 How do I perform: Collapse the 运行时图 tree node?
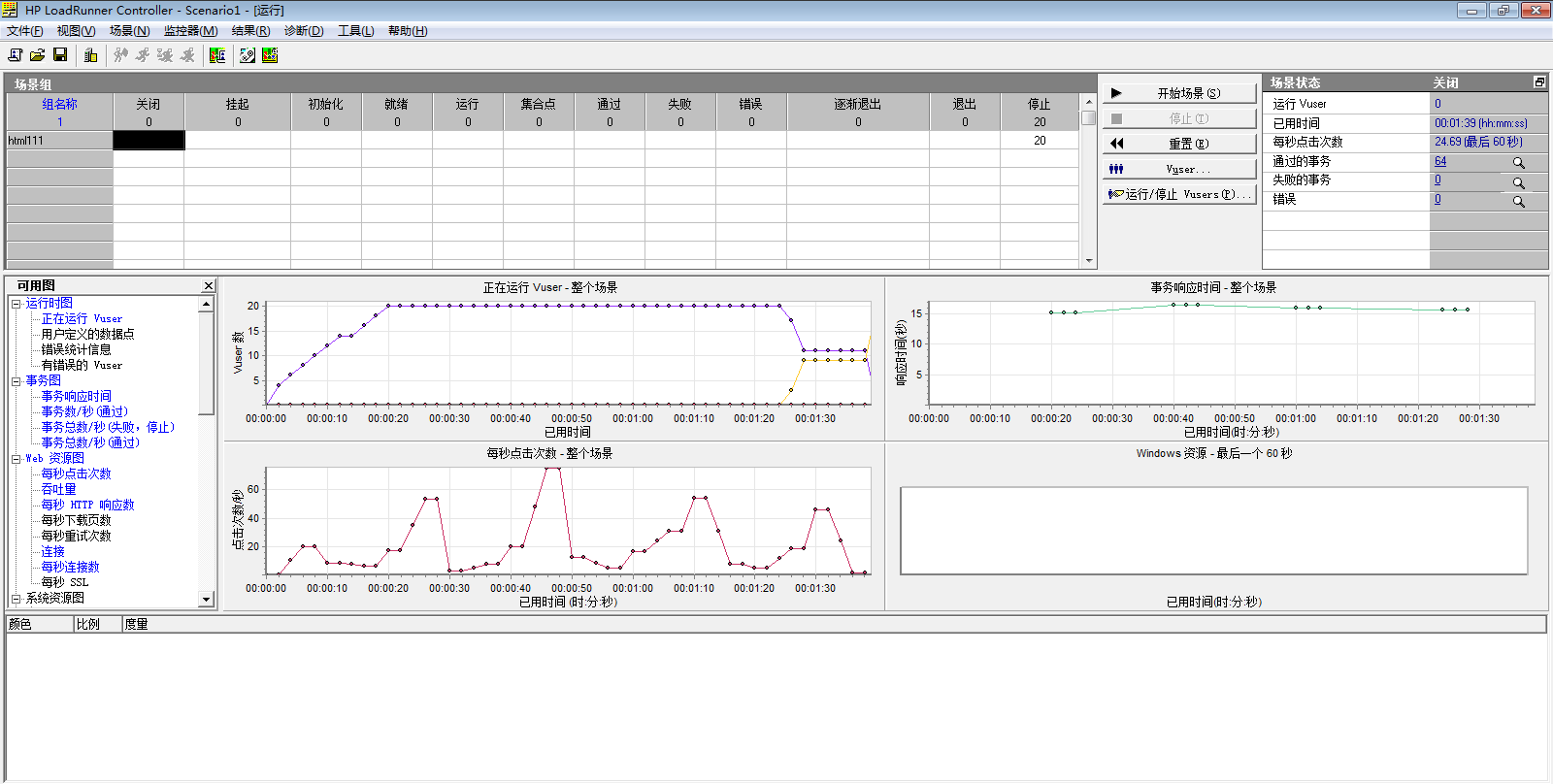pyautogui.click(x=16, y=304)
